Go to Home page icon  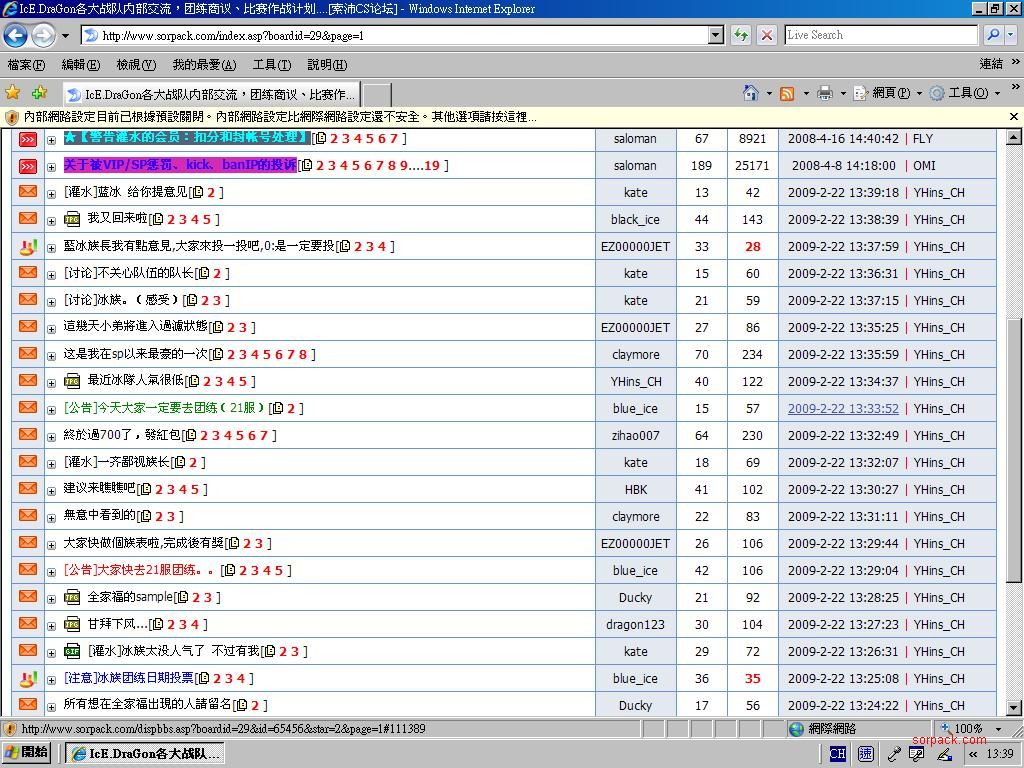coord(750,93)
